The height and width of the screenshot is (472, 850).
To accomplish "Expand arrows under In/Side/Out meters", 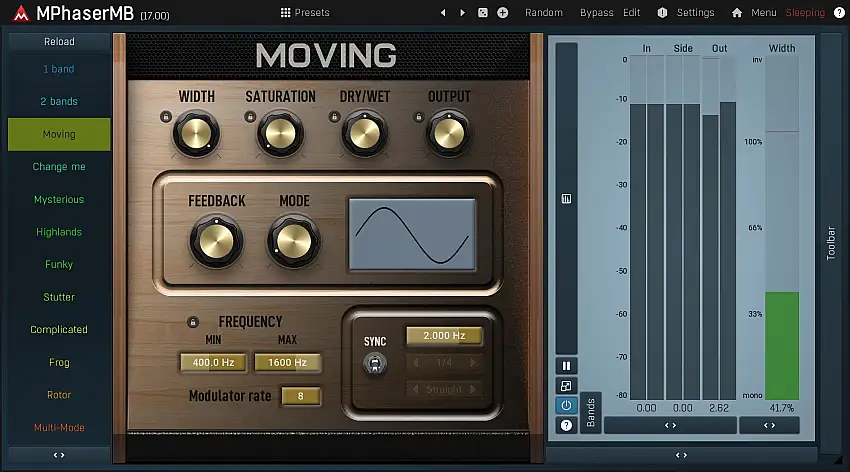I will (671, 425).
